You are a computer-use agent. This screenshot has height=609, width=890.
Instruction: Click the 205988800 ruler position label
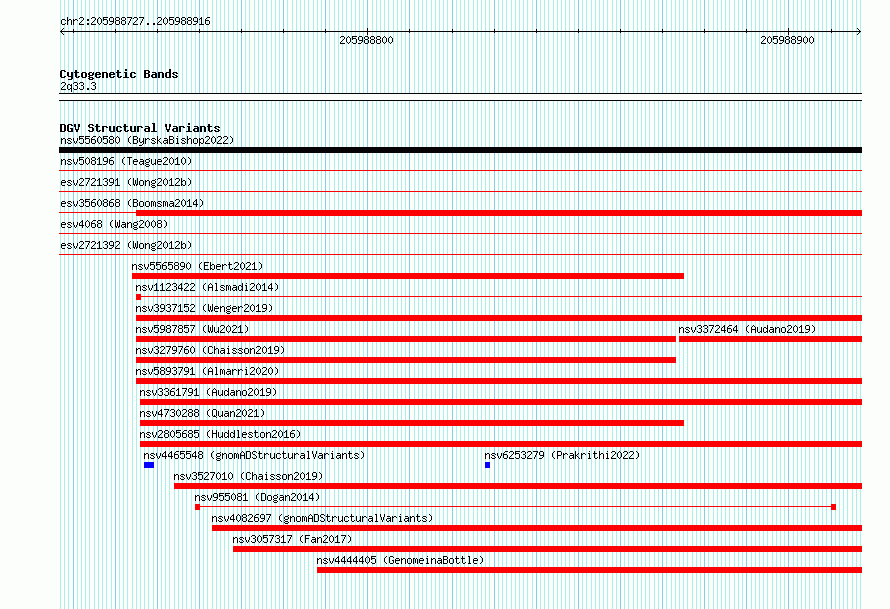(x=366, y=40)
